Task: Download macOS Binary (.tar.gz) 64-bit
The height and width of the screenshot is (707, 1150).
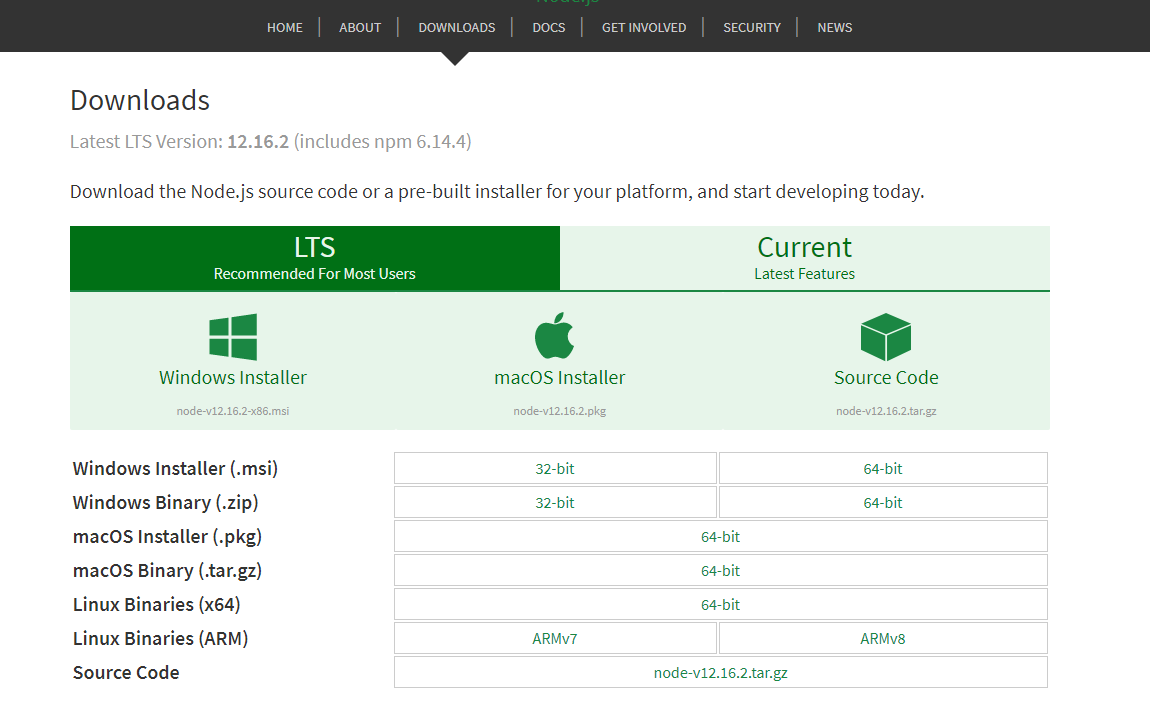Action: click(720, 570)
